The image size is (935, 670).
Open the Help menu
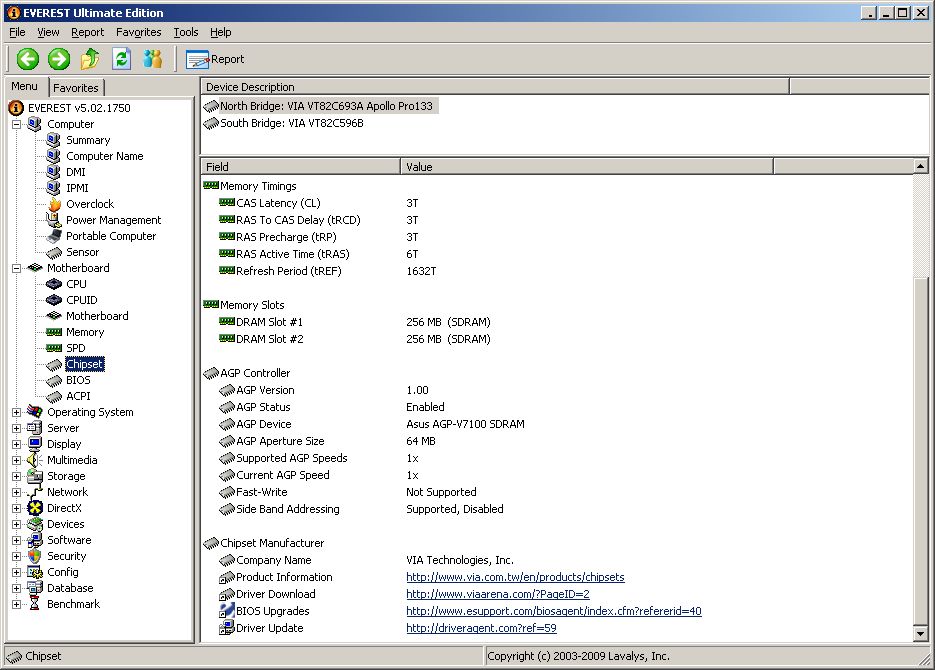[x=221, y=32]
